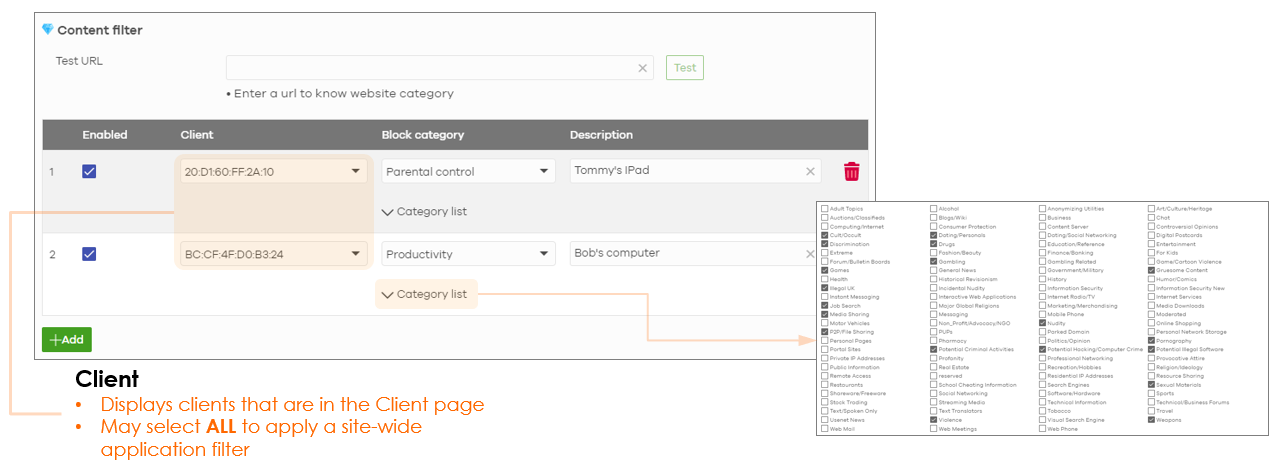
Task: Expand Category list under Parental control rule
Action: pos(424,212)
